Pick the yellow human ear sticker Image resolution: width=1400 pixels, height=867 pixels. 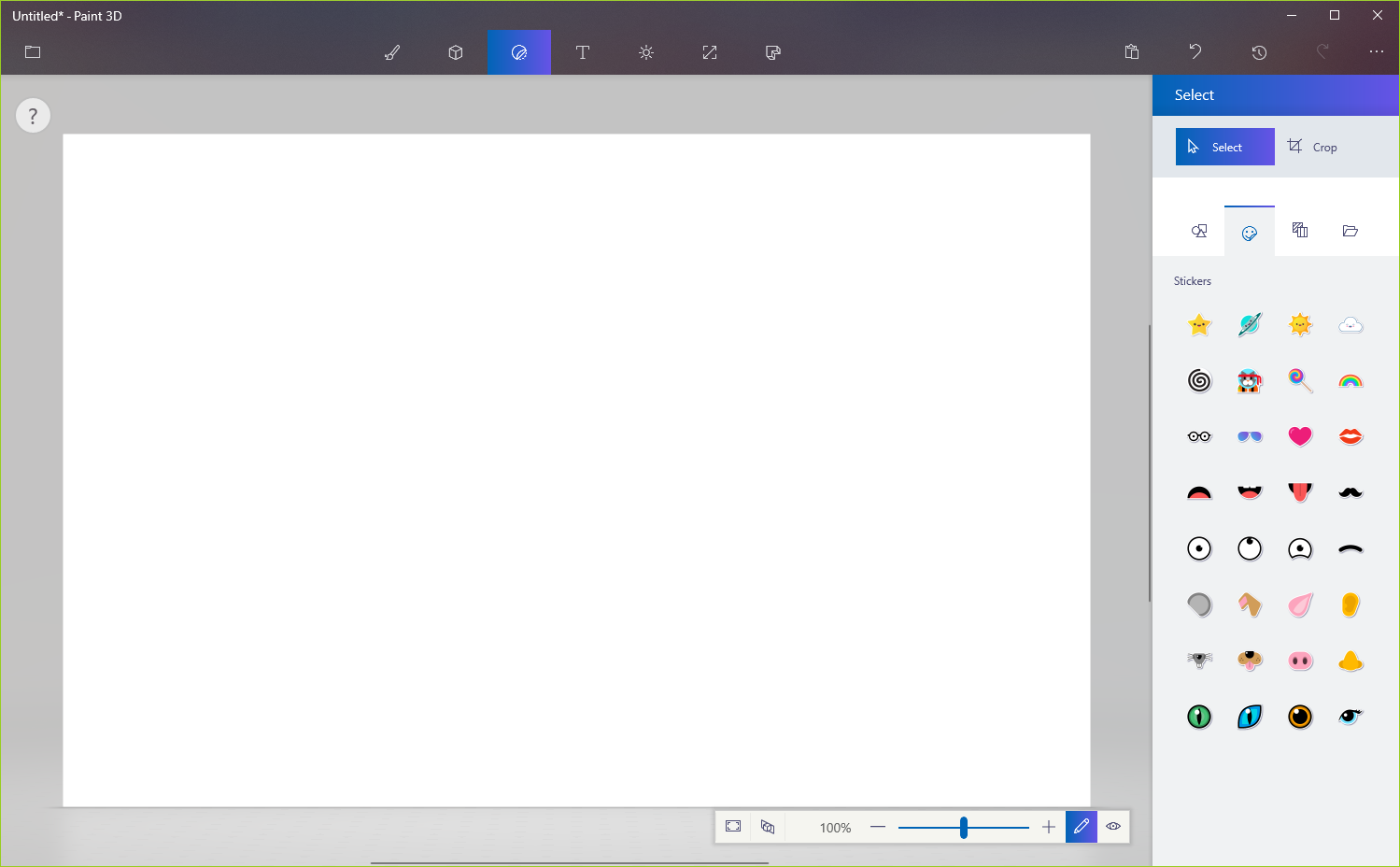pos(1351,604)
